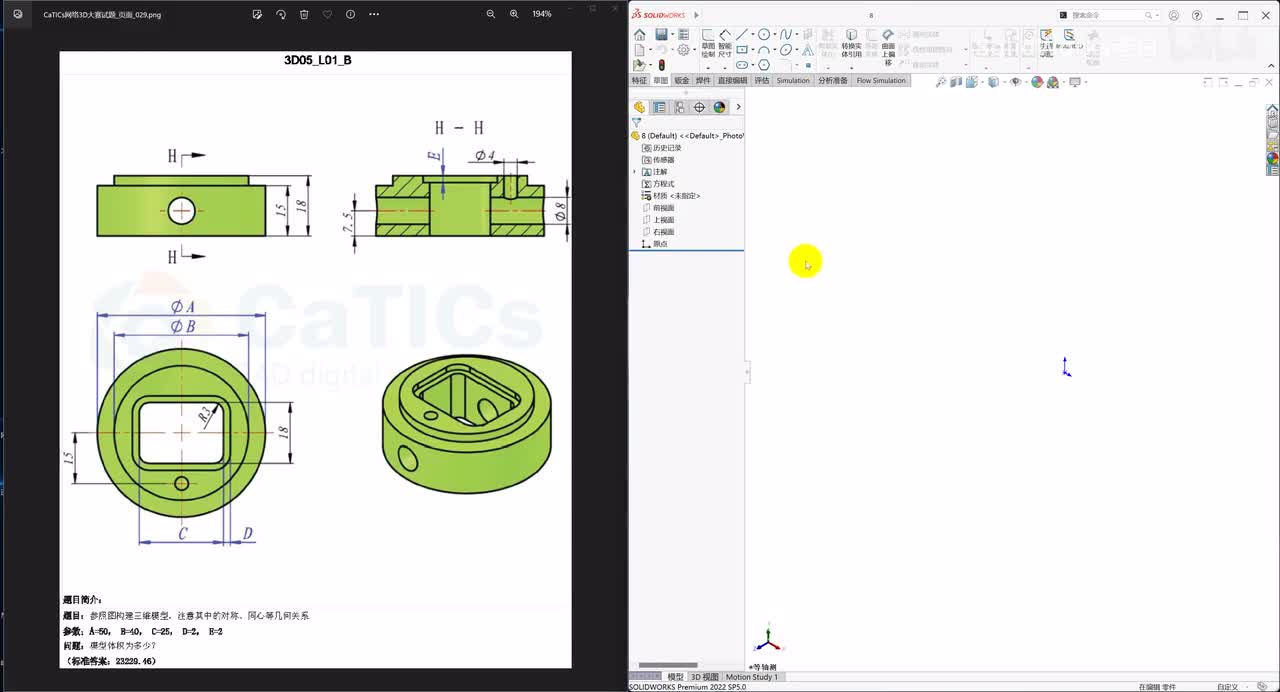Switch to 分析准备 tab
Image resolution: width=1280 pixels, height=692 pixels.
(x=832, y=80)
